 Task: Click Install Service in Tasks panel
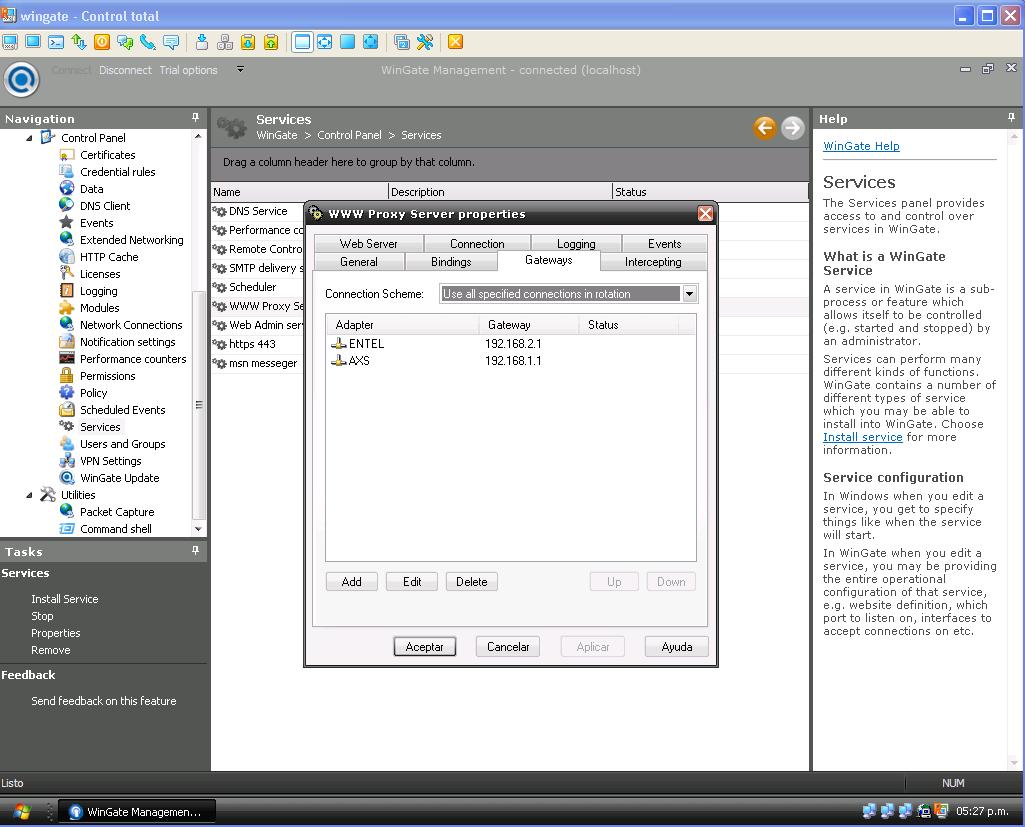(x=65, y=599)
